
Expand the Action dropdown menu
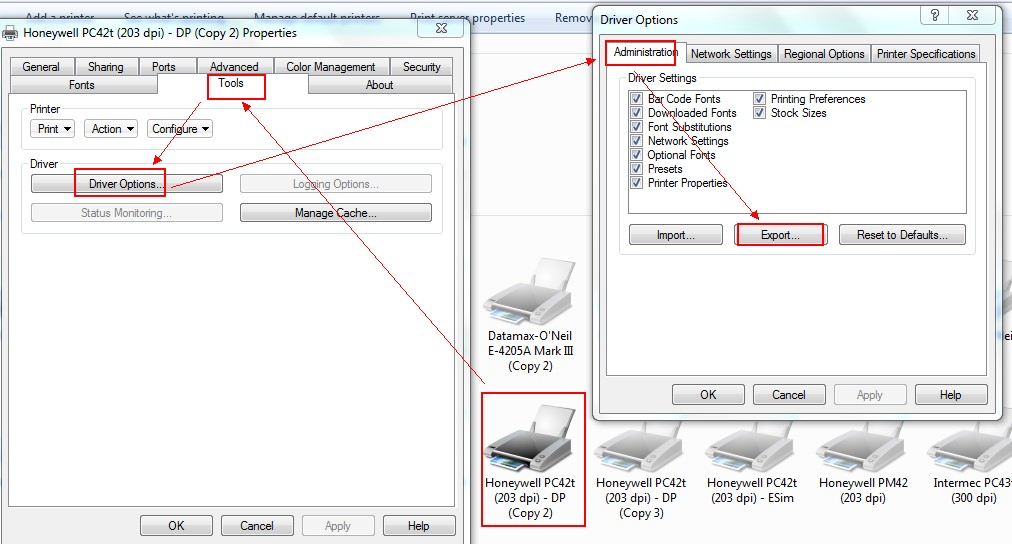pyautogui.click(x=111, y=129)
